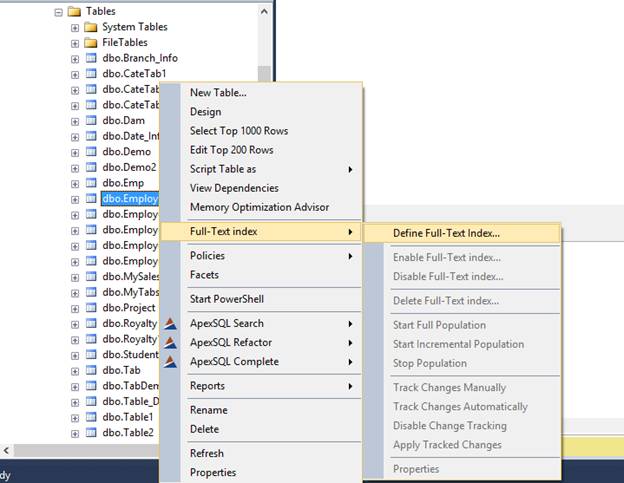Click the dbo.Demo2 table icon
Viewport: 624px width, 483px height.
tap(91, 167)
